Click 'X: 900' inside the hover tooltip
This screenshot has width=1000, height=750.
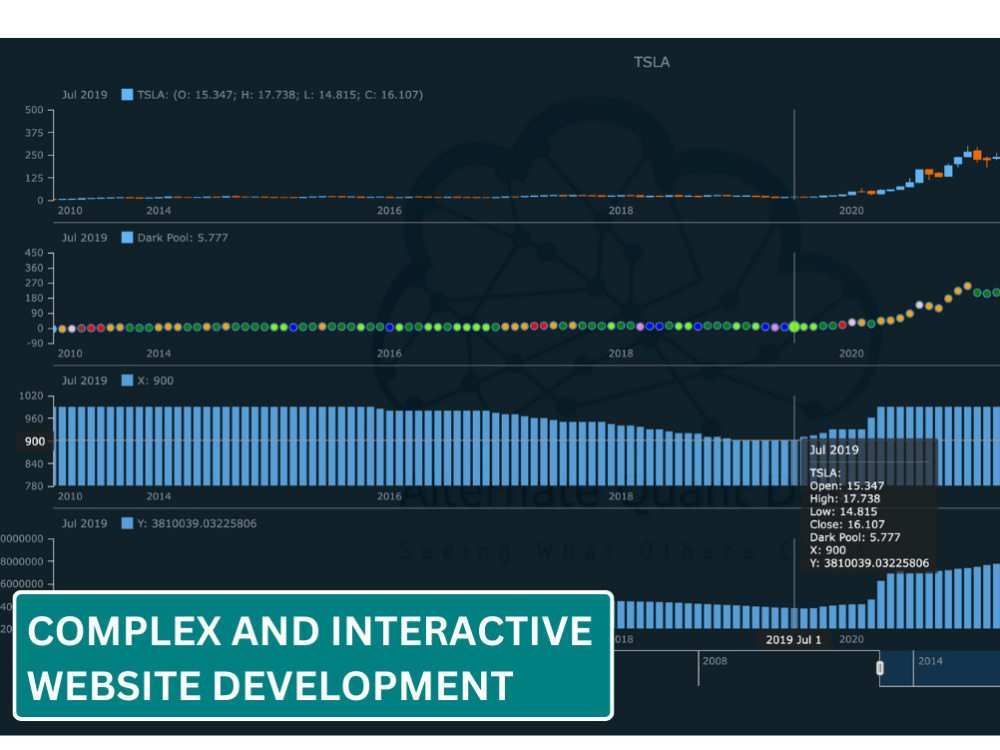827,550
